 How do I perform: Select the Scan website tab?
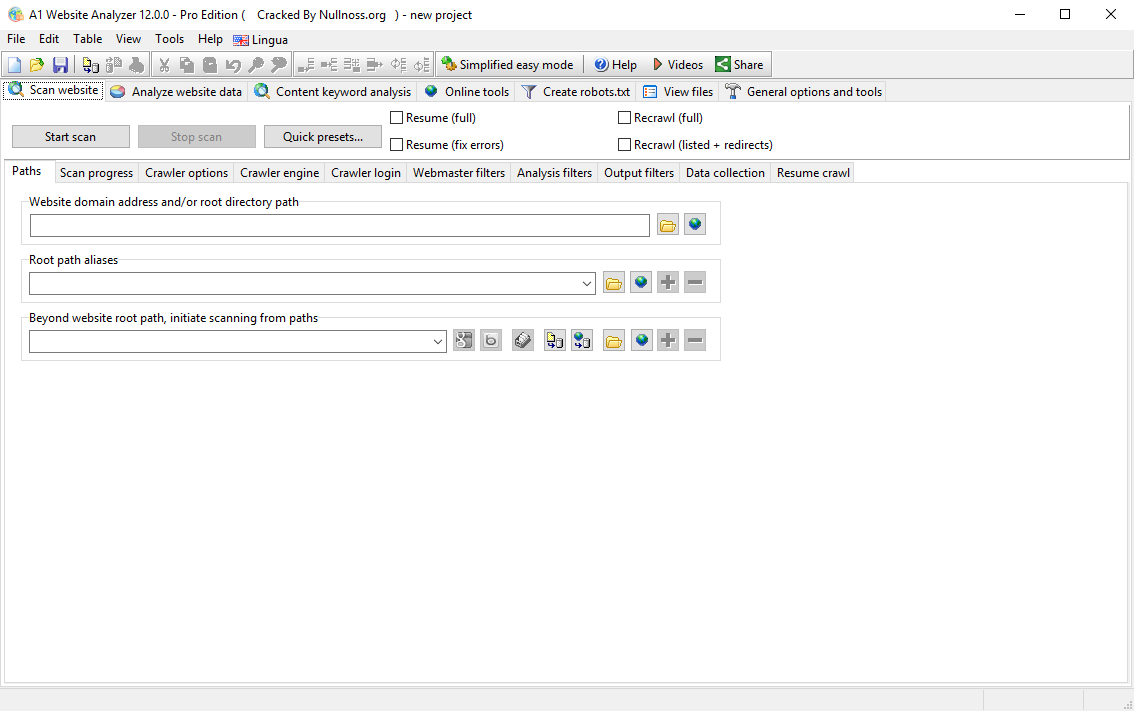(54, 90)
